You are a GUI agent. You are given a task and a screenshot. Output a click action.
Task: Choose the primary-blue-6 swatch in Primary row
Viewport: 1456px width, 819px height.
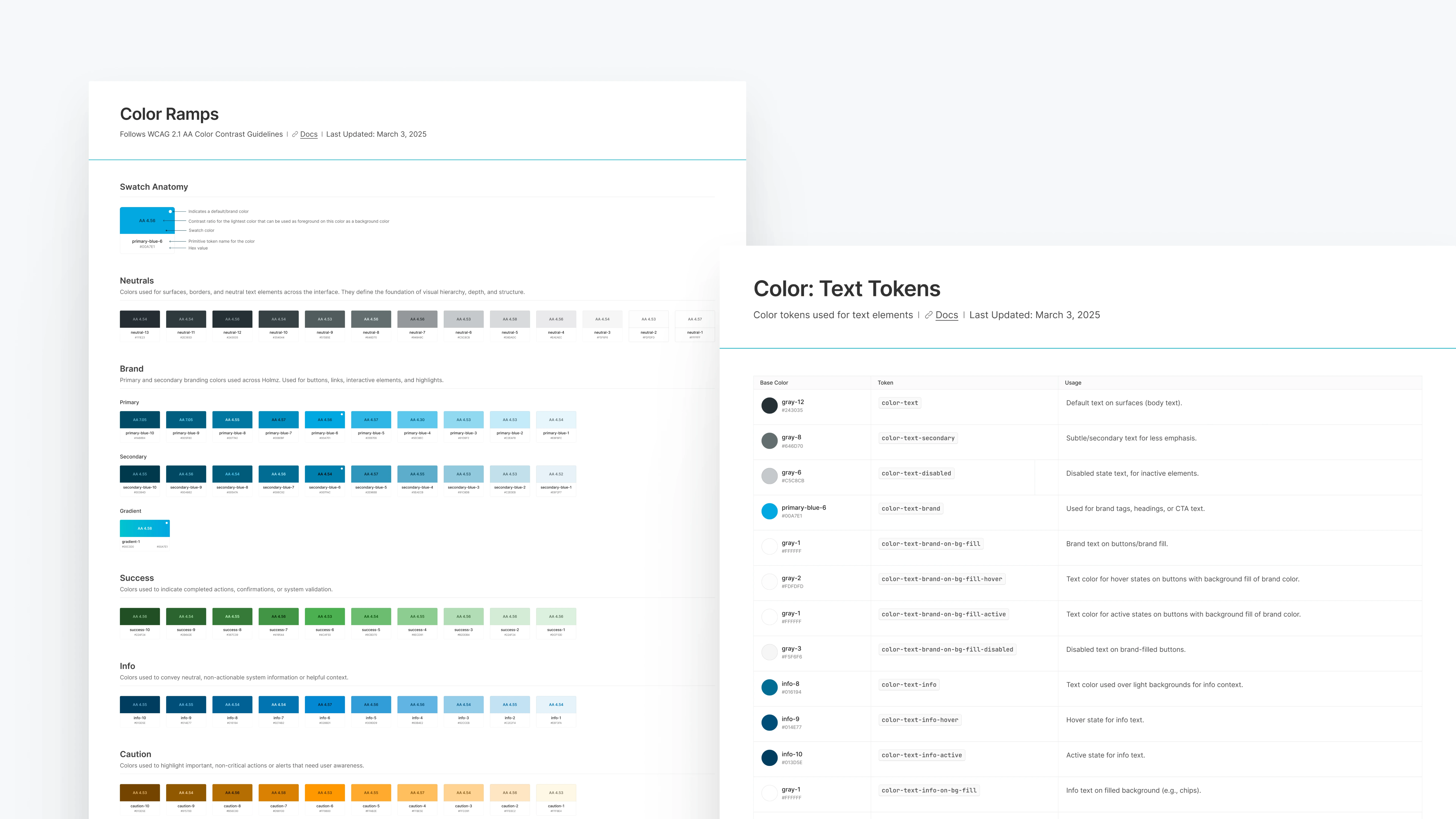325,427
